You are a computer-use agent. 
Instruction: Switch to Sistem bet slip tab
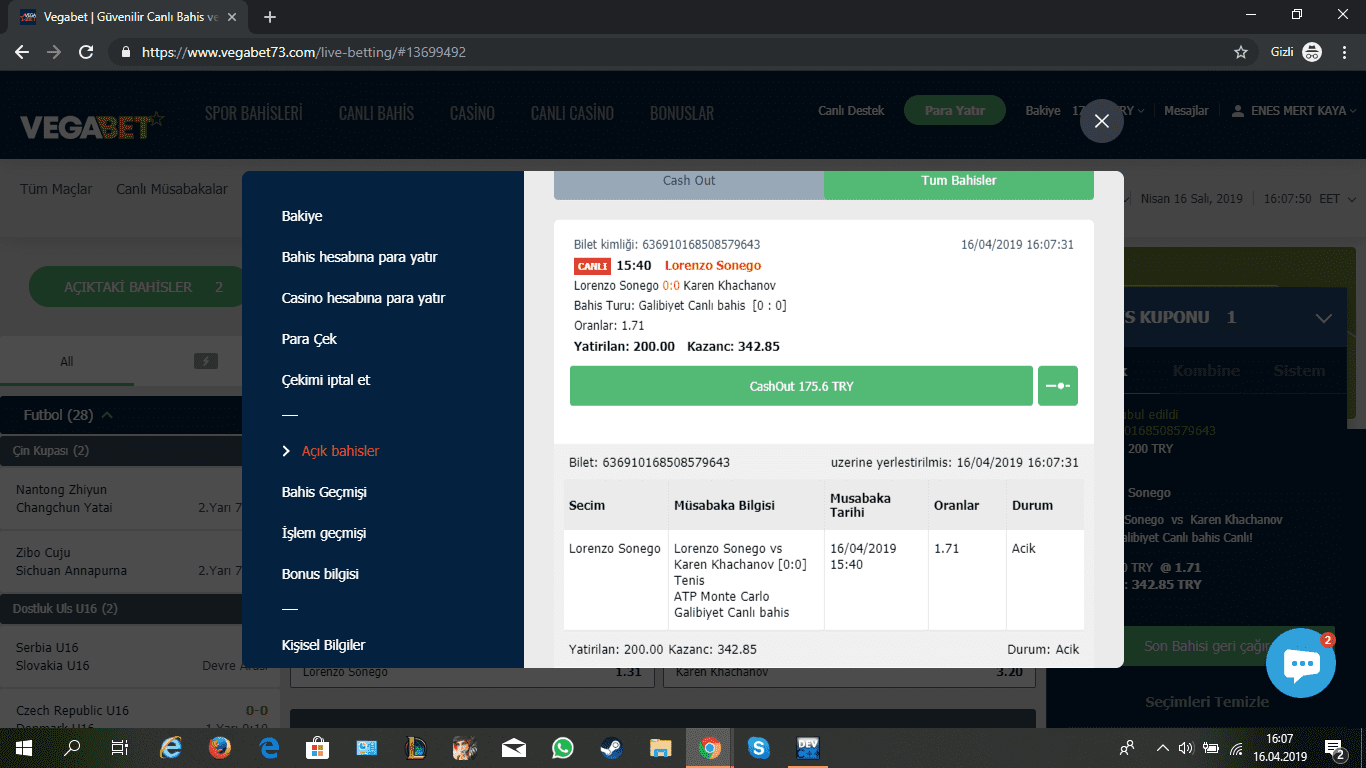tap(1299, 370)
